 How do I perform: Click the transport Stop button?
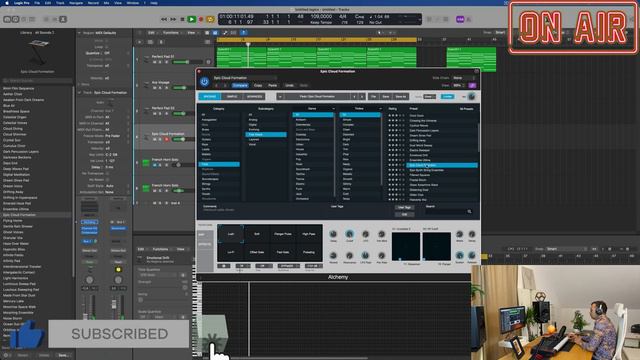[x=182, y=19]
